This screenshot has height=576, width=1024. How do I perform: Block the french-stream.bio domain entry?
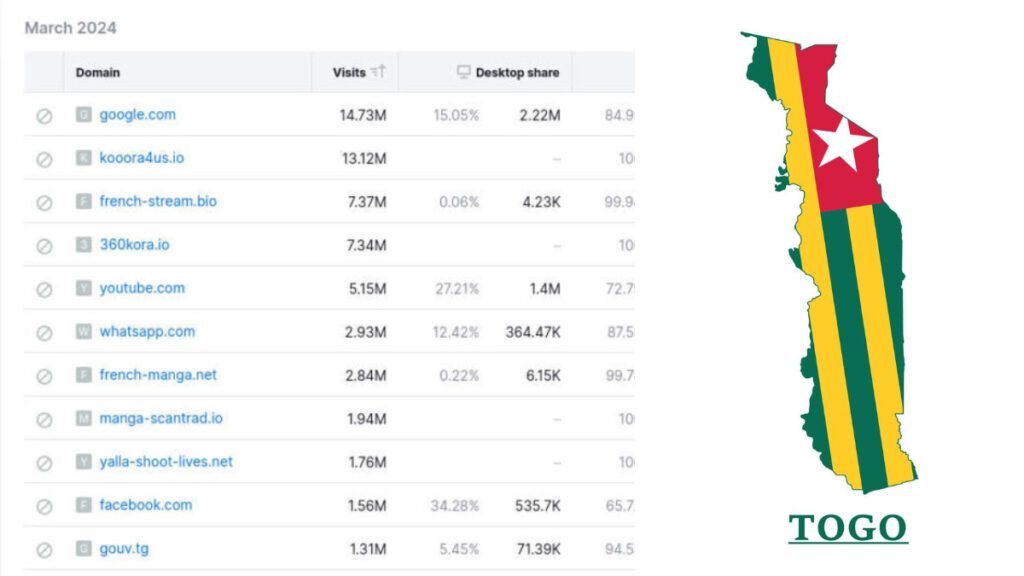tap(42, 200)
